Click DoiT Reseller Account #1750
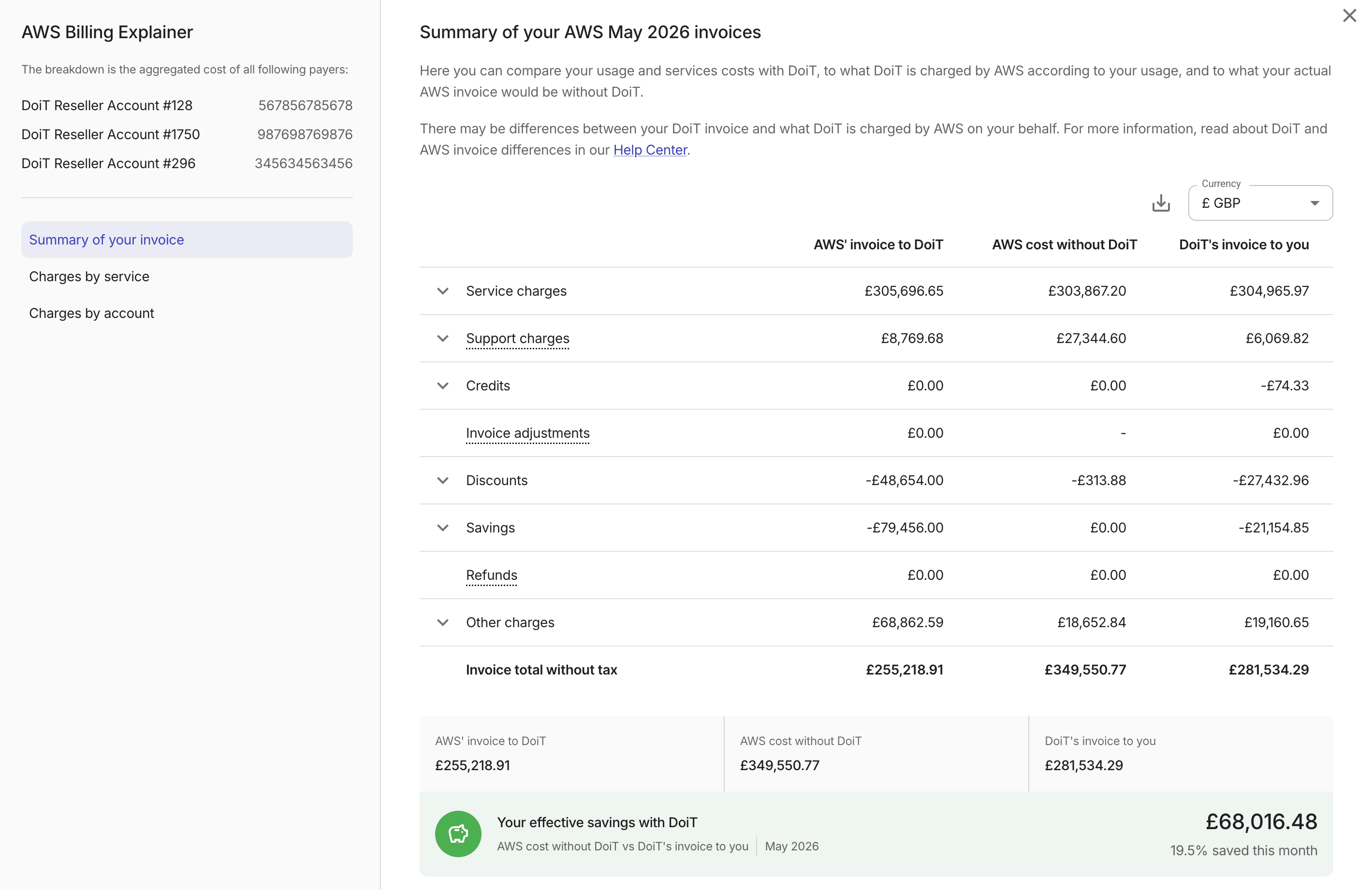This screenshot has width=1372, height=890. click(110, 134)
